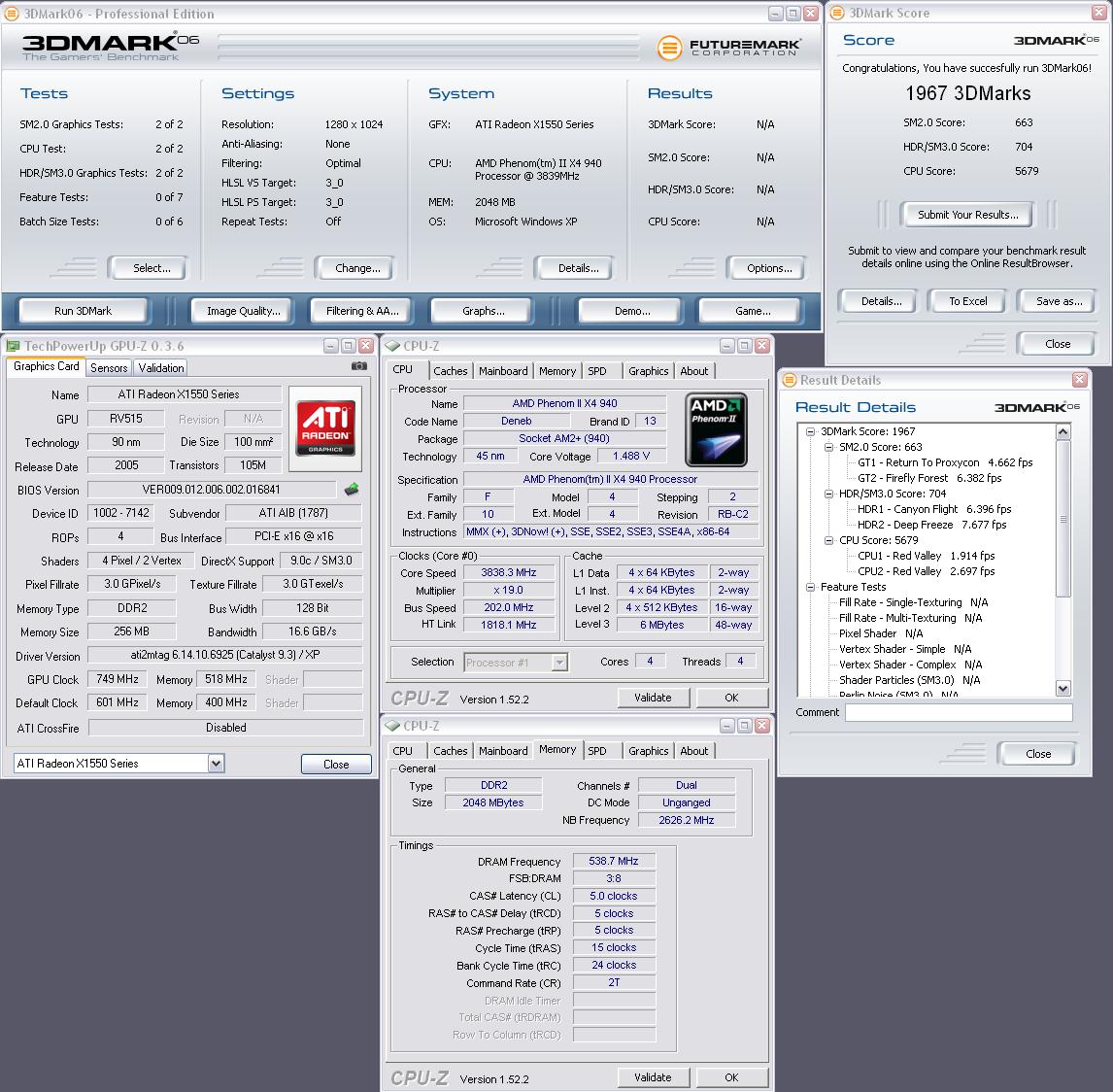1113x1092 pixels.
Task: Click the GPU-Z title bar icon
Action: (13, 346)
